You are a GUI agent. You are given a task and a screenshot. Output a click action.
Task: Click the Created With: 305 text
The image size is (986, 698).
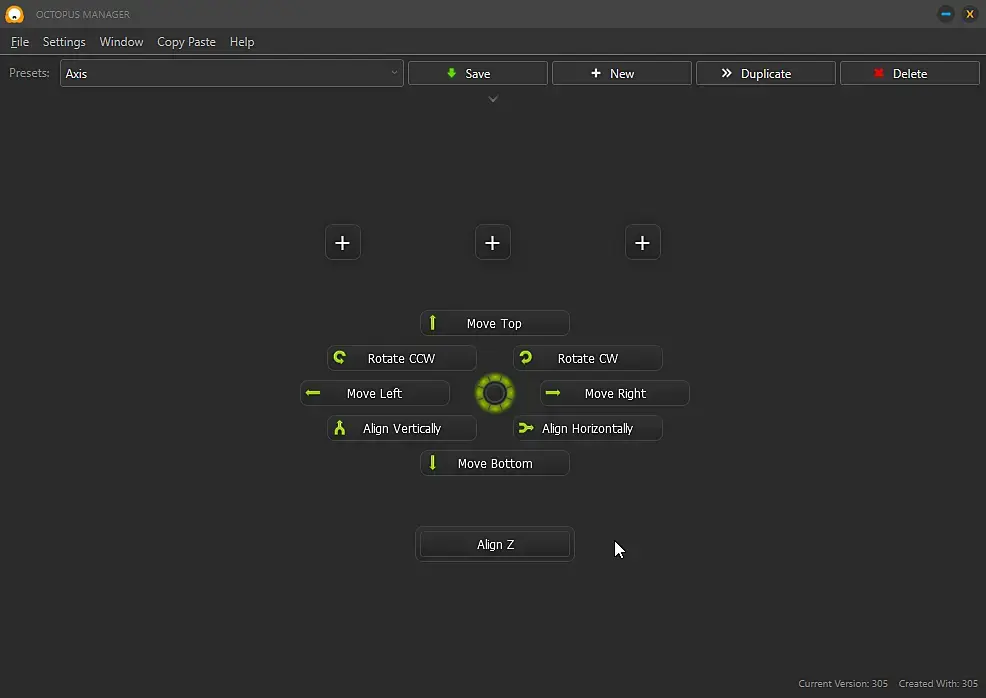938,684
